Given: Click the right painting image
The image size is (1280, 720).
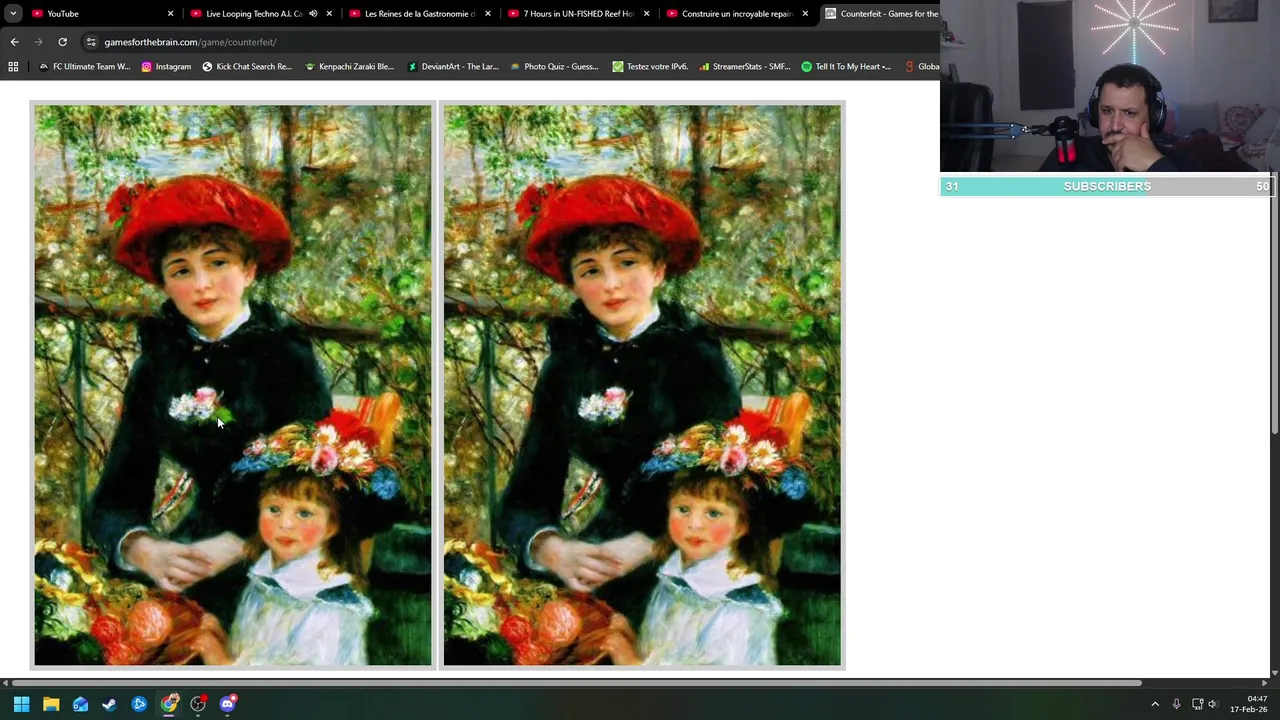Looking at the screenshot, I should point(642,385).
